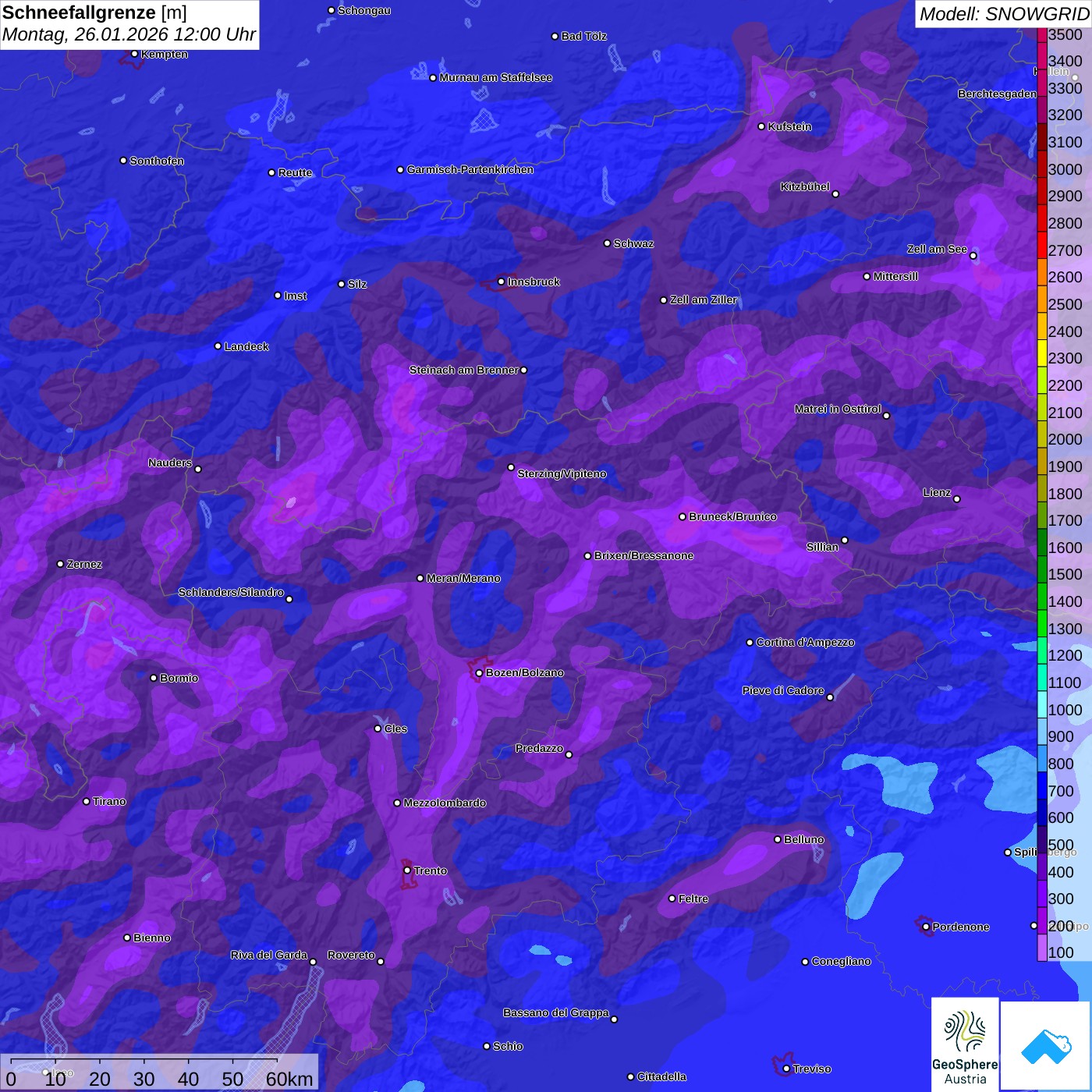Click the Bozen/Bolzano marker dot

479,672
